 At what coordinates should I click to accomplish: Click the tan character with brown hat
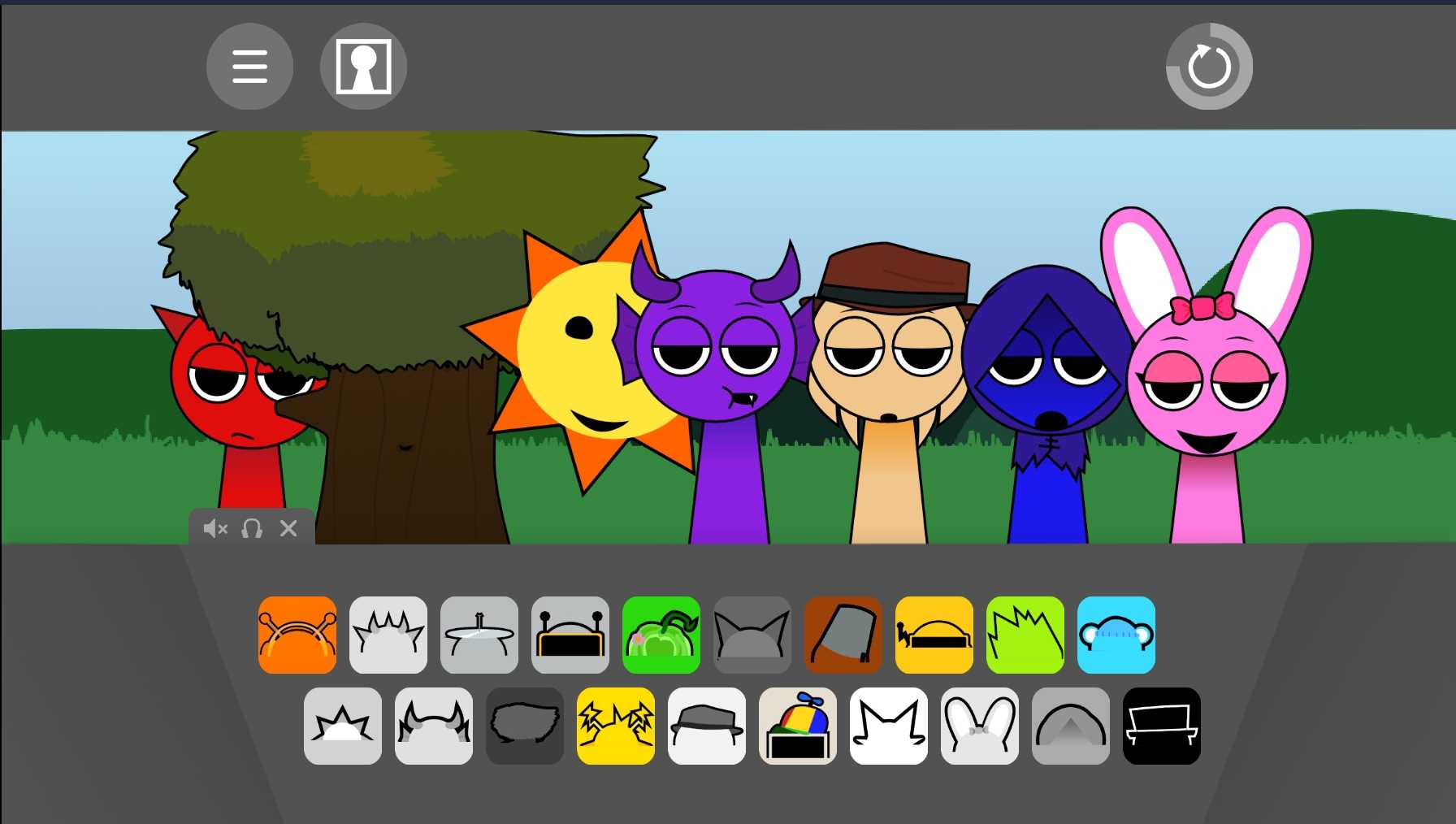(890, 366)
